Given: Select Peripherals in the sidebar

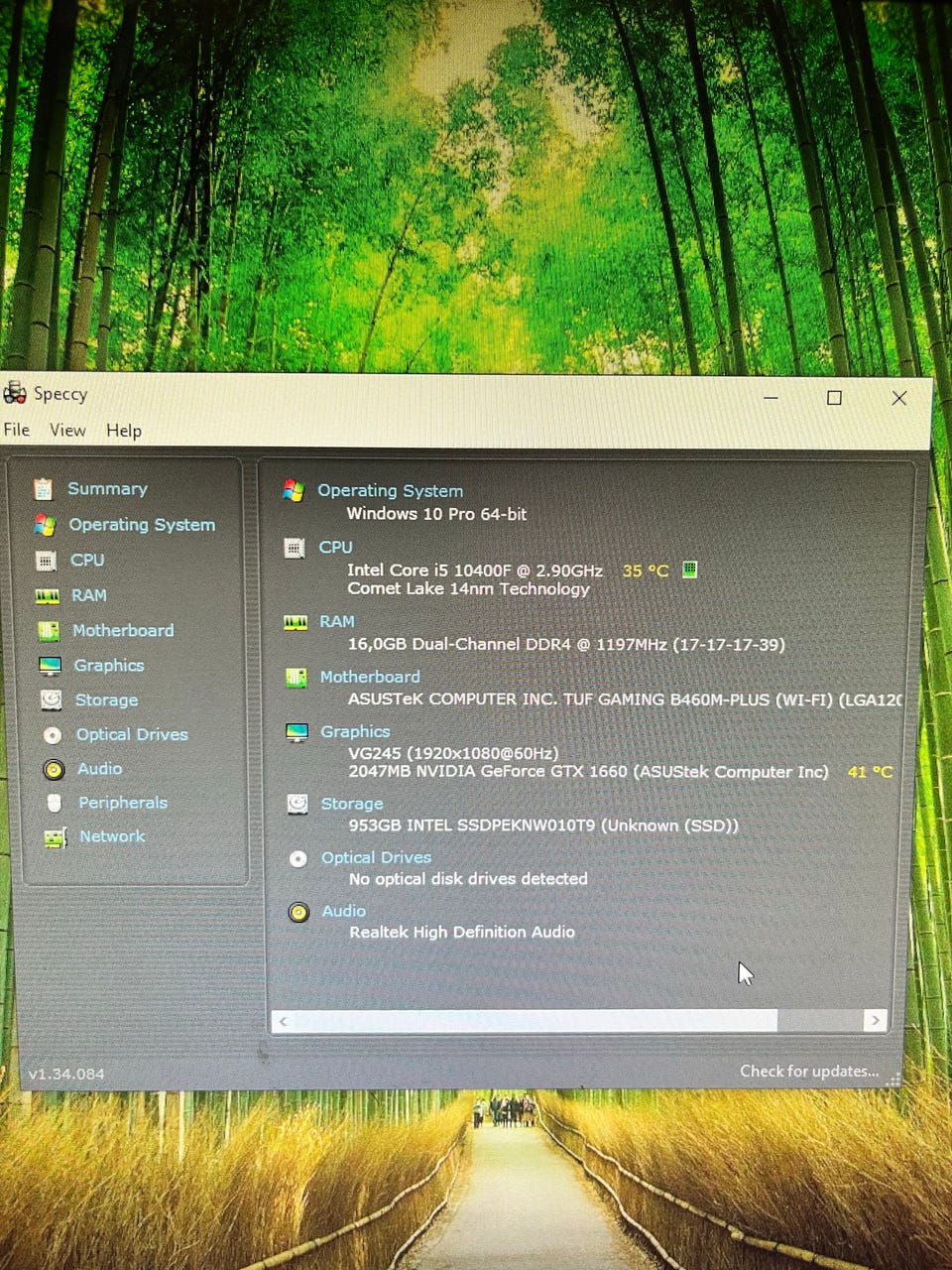Looking at the screenshot, I should click(123, 803).
